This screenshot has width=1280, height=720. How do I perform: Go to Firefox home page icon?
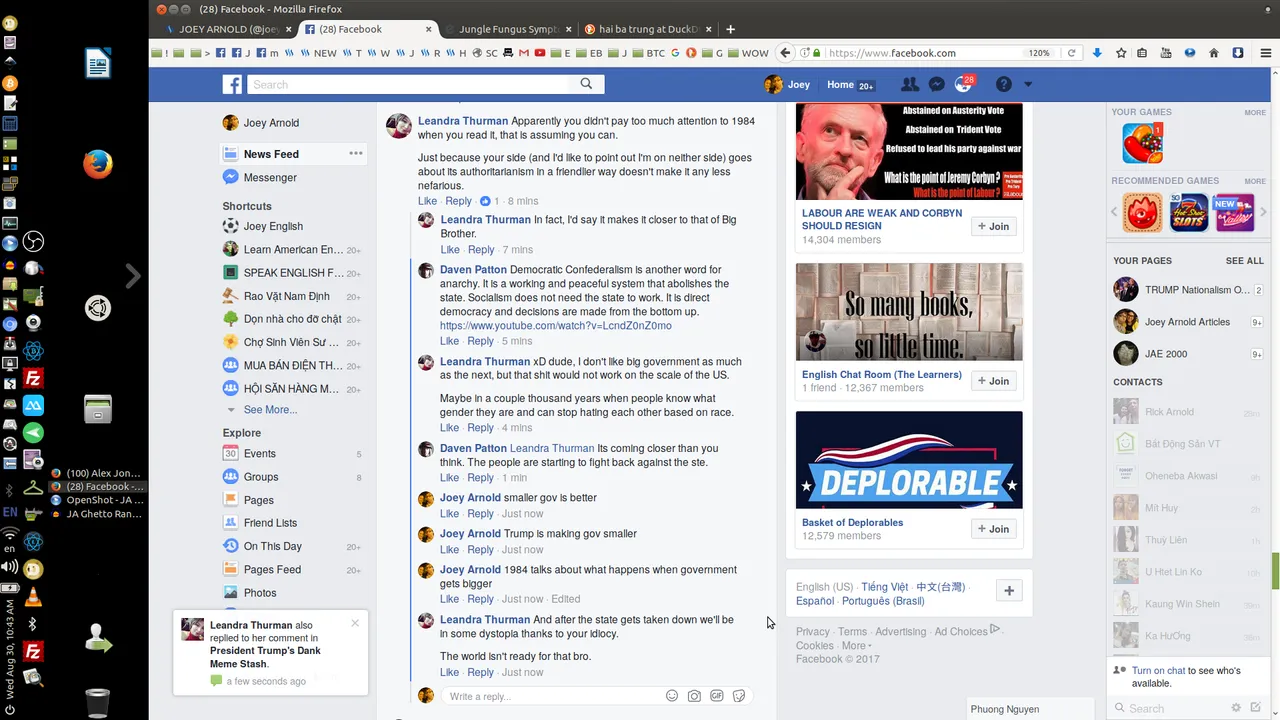click(x=1214, y=53)
